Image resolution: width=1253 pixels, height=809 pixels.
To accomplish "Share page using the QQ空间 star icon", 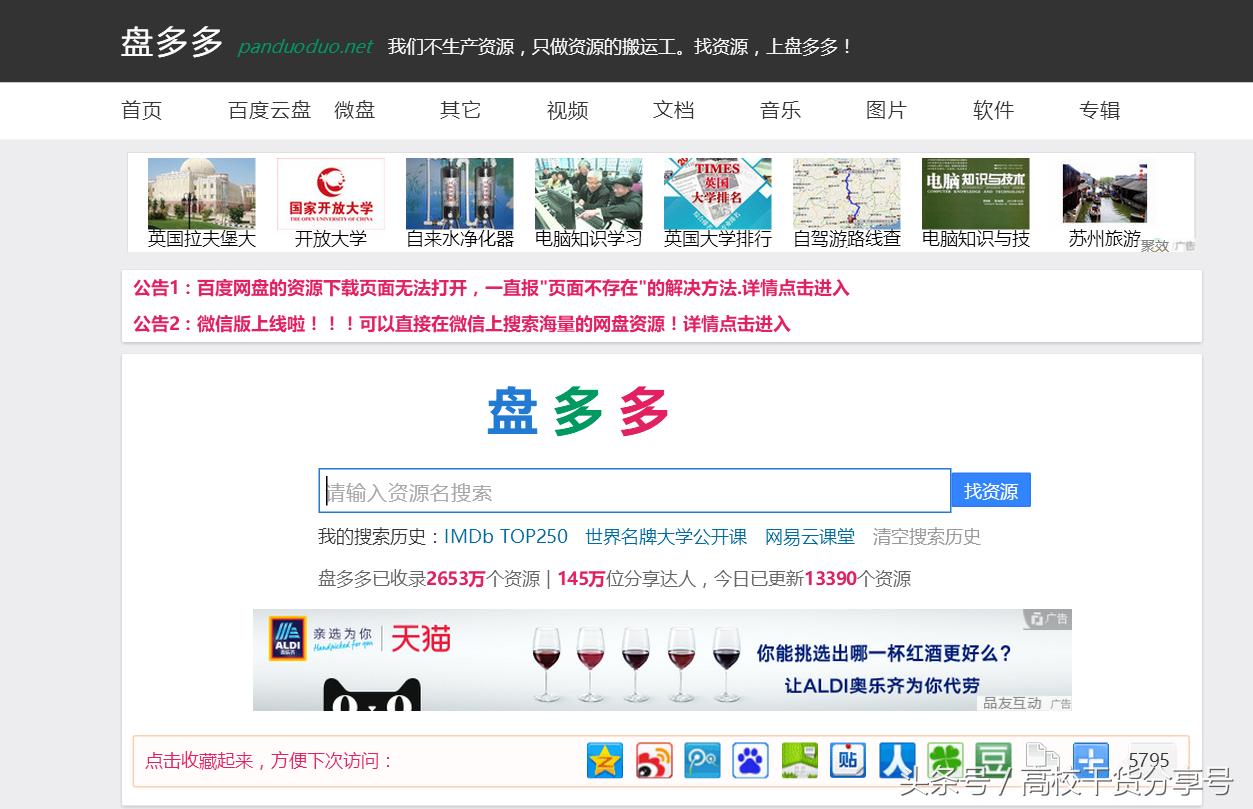I will pyautogui.click(x=605, y=760).
